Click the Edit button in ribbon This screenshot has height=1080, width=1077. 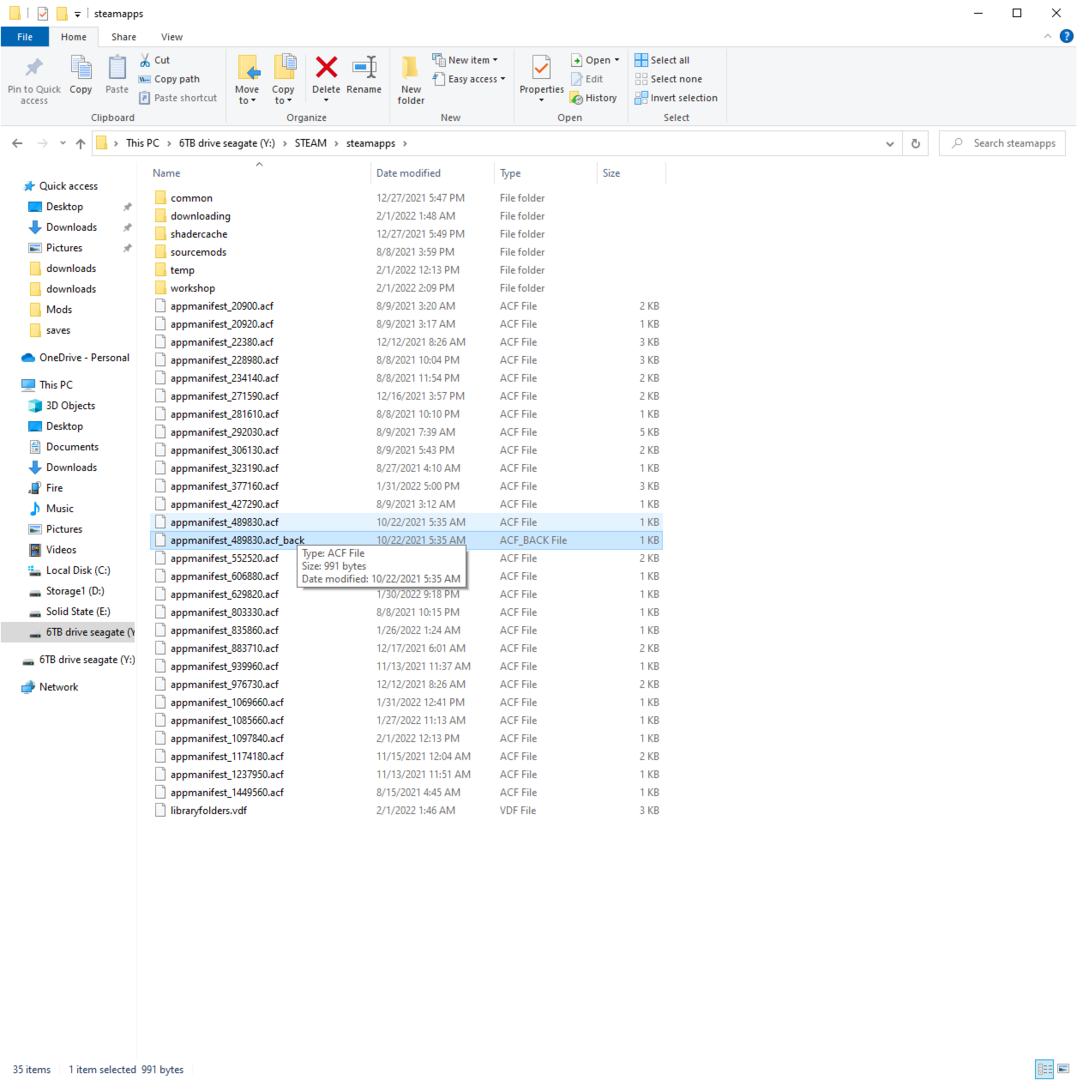pyautogui.click(x=587, y=79)
